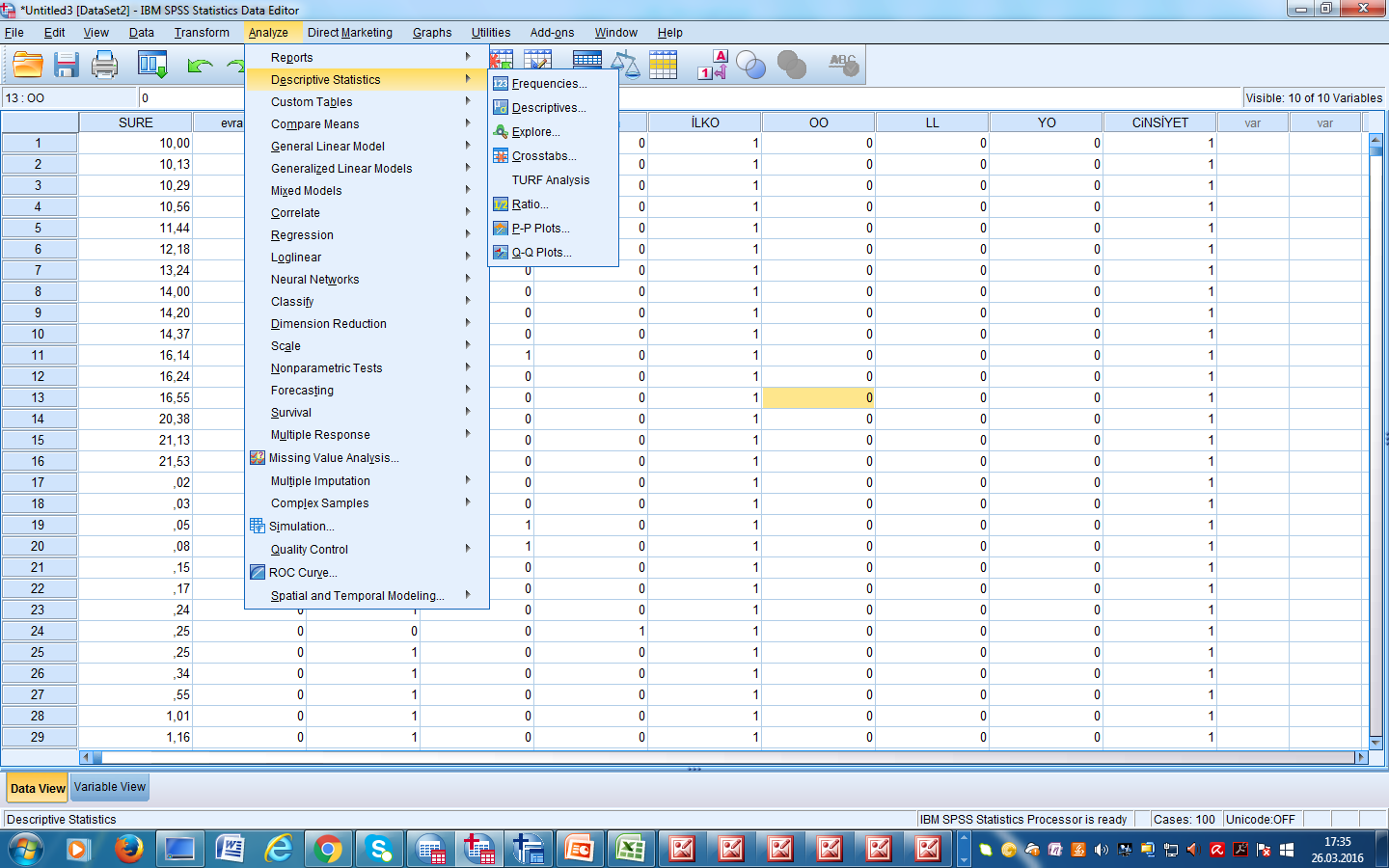Screen dimensions: 1389x868
Task: Expand the General Linear Model submenu
Action: click(367, 147)
